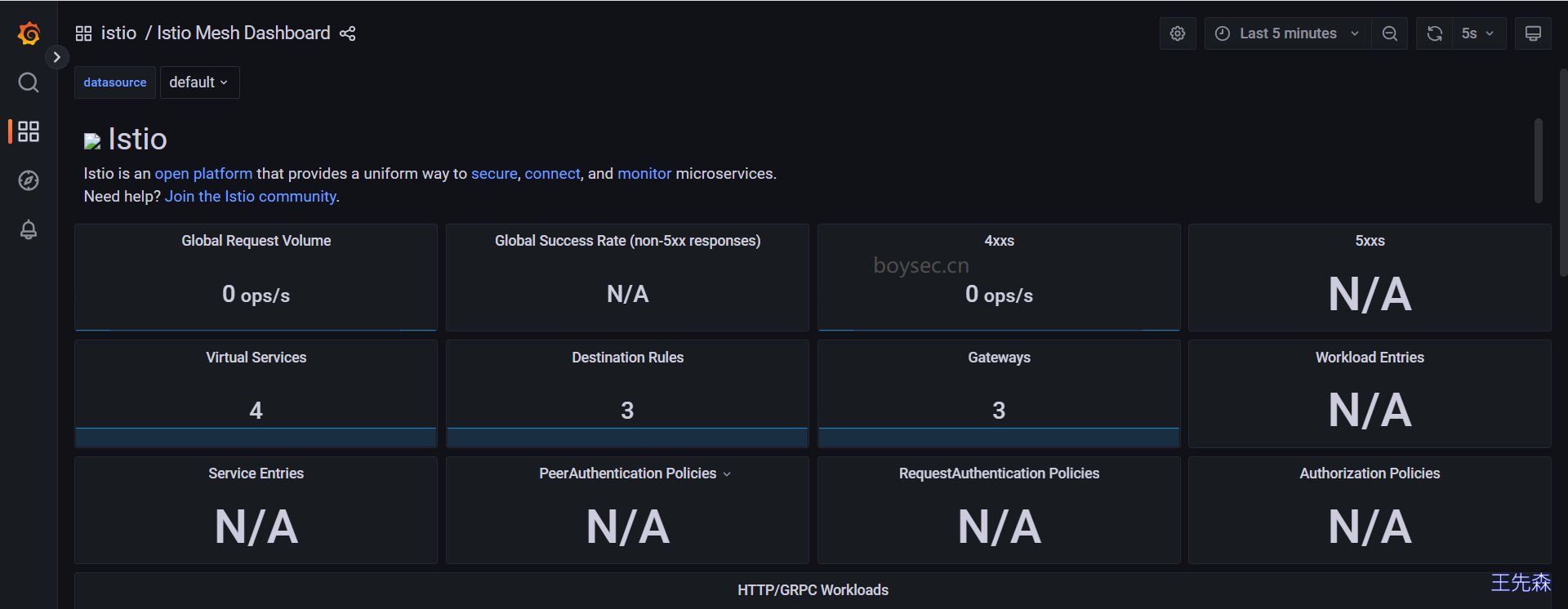Open the search dashboards icon
Viewport: 1568px width, 609px height.
click(x=29, y=82)
